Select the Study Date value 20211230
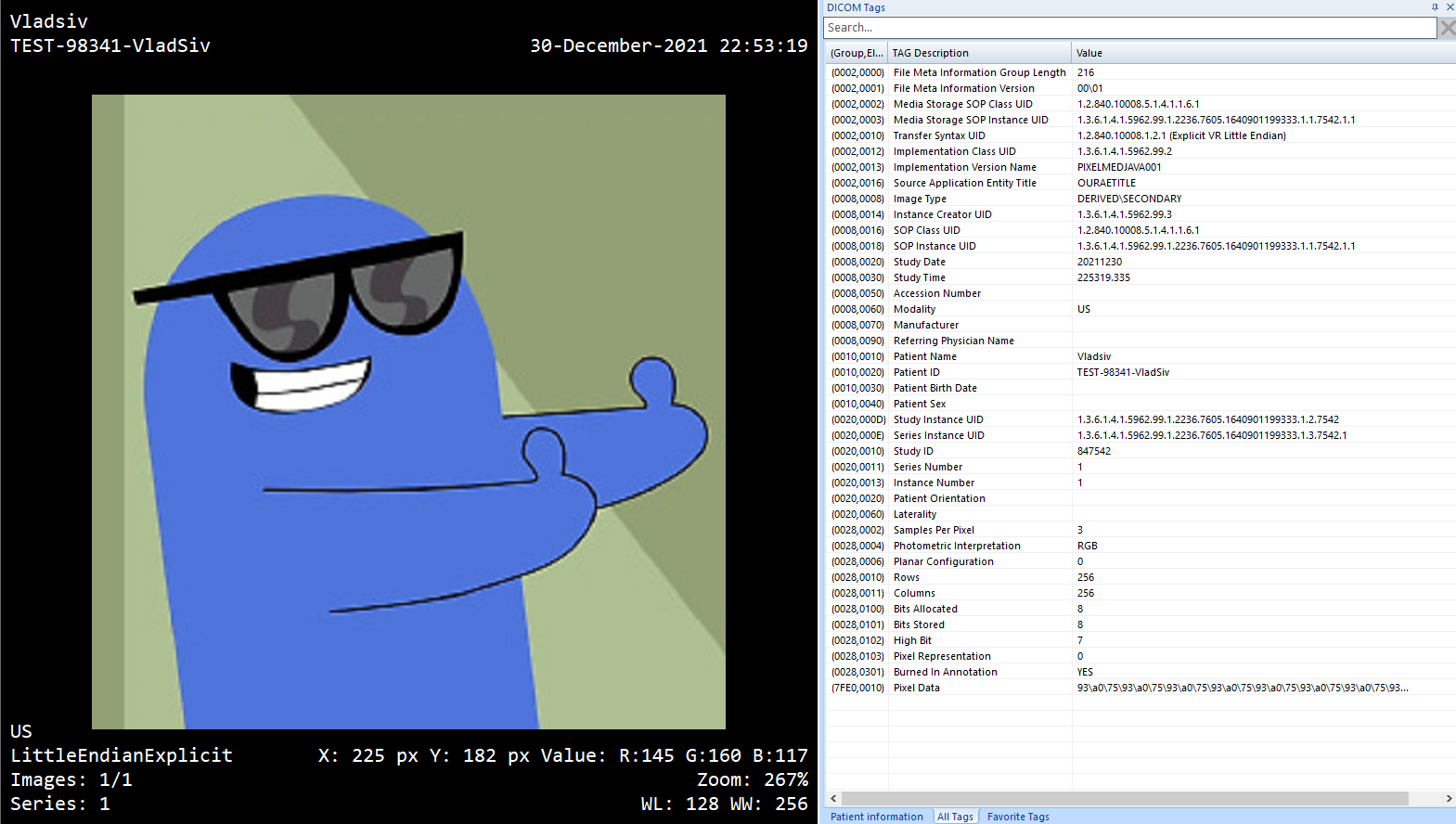1456x824 pixels. (1100, 262)
